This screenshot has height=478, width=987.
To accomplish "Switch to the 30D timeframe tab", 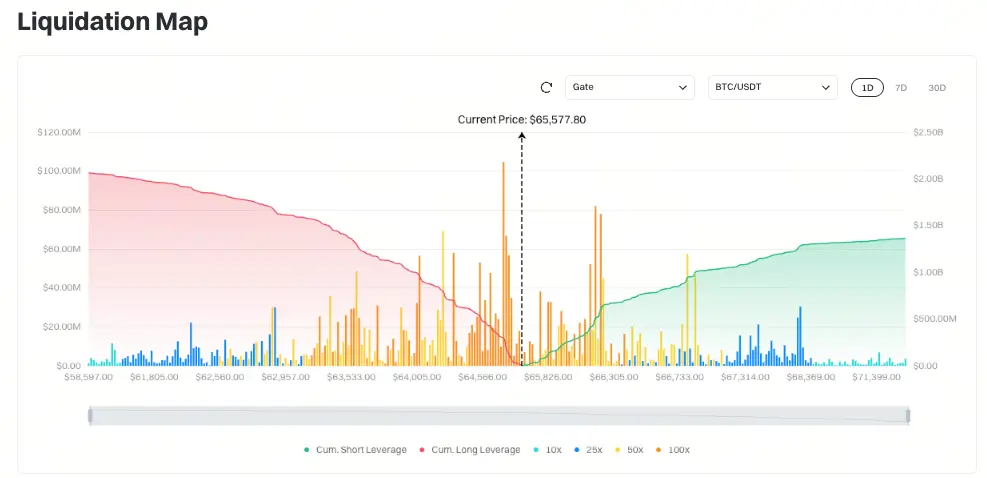I will click(x=937, y=88).
